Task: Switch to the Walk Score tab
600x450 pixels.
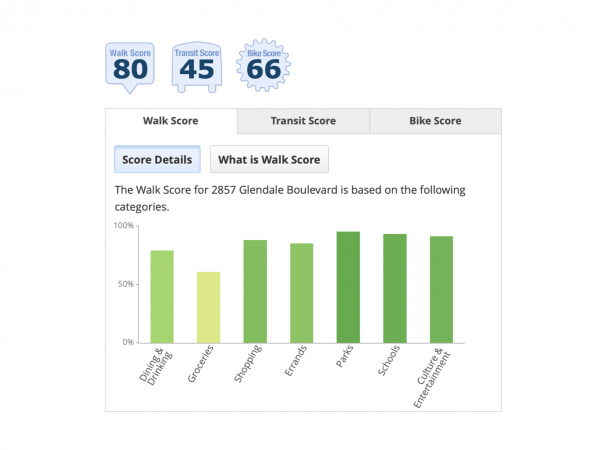Action: (x=171, y=121)
